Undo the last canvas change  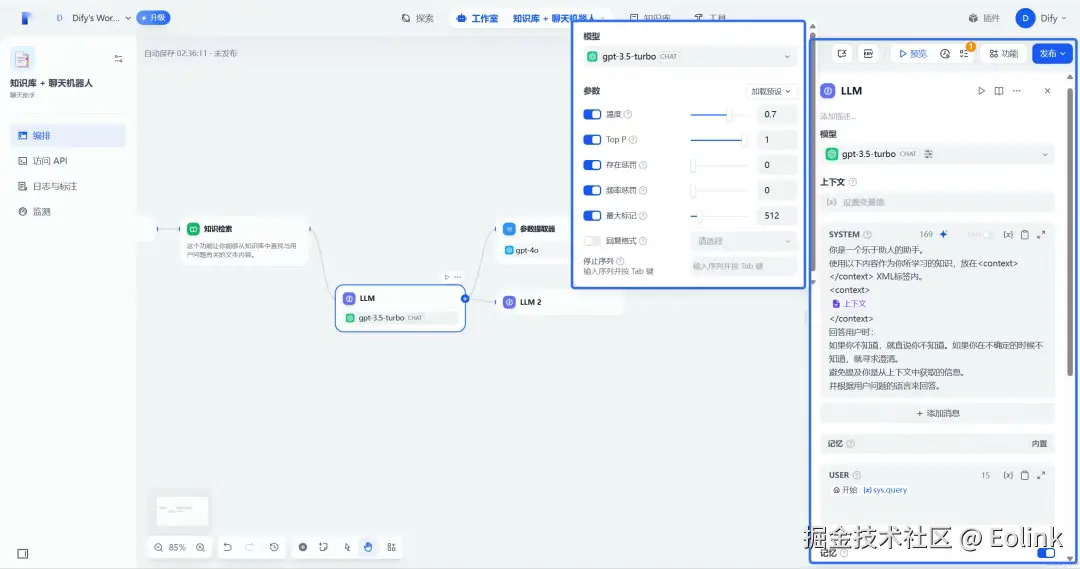pyautogui.click(x=227, y=548)
